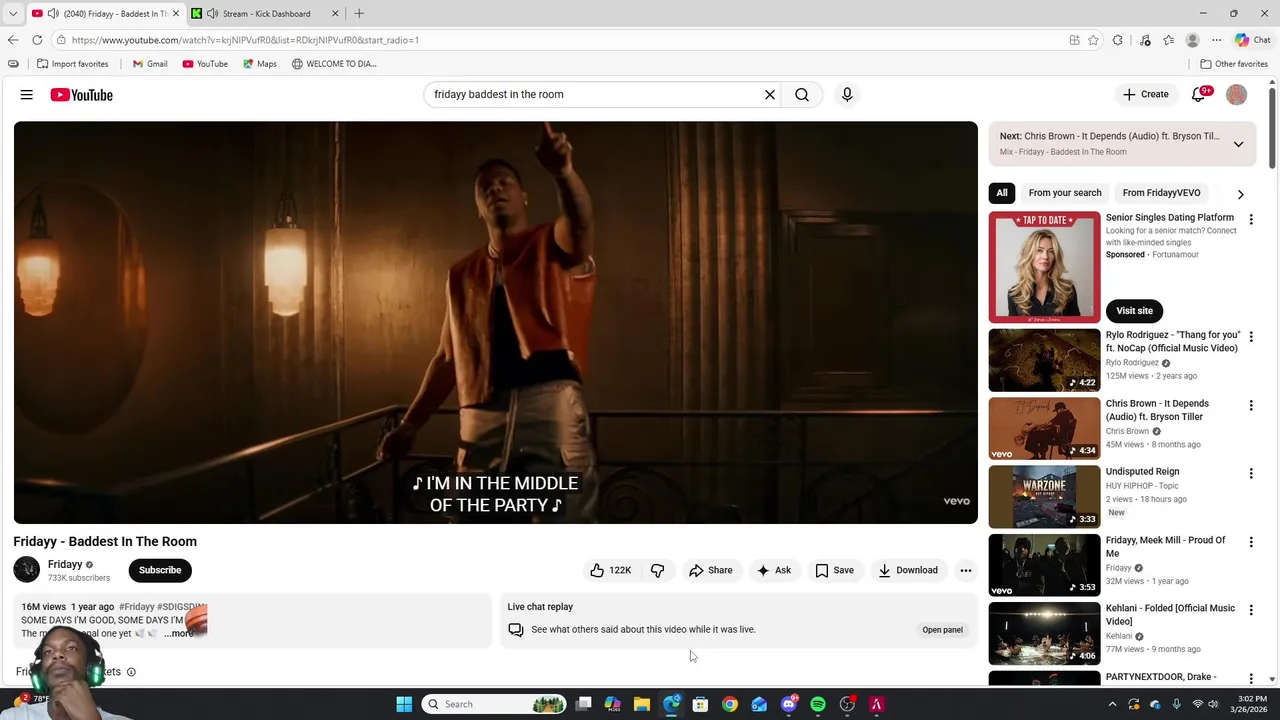Open the Other favorites folder
The image size is (1280, 720).
[x=1234, y=64]
